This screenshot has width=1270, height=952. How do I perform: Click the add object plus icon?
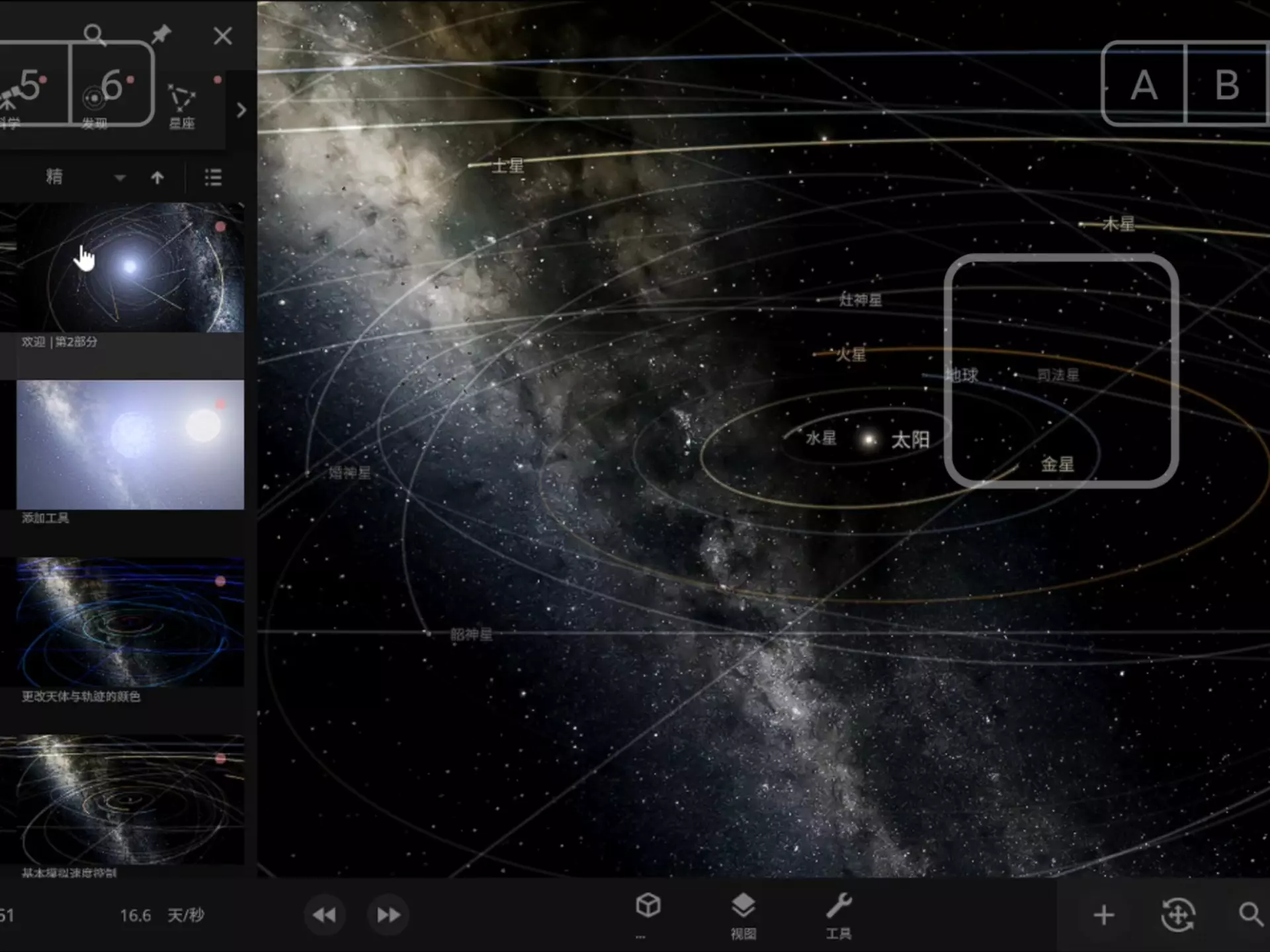pos(1103,916)
